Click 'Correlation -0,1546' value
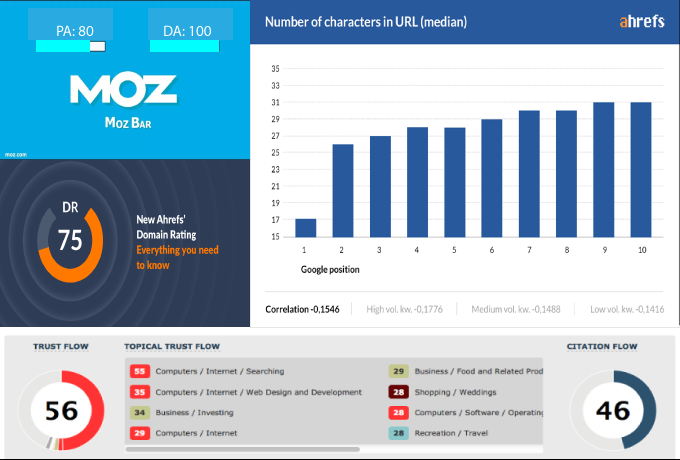The height and width of the screenshot is (460, 680). 302,309
